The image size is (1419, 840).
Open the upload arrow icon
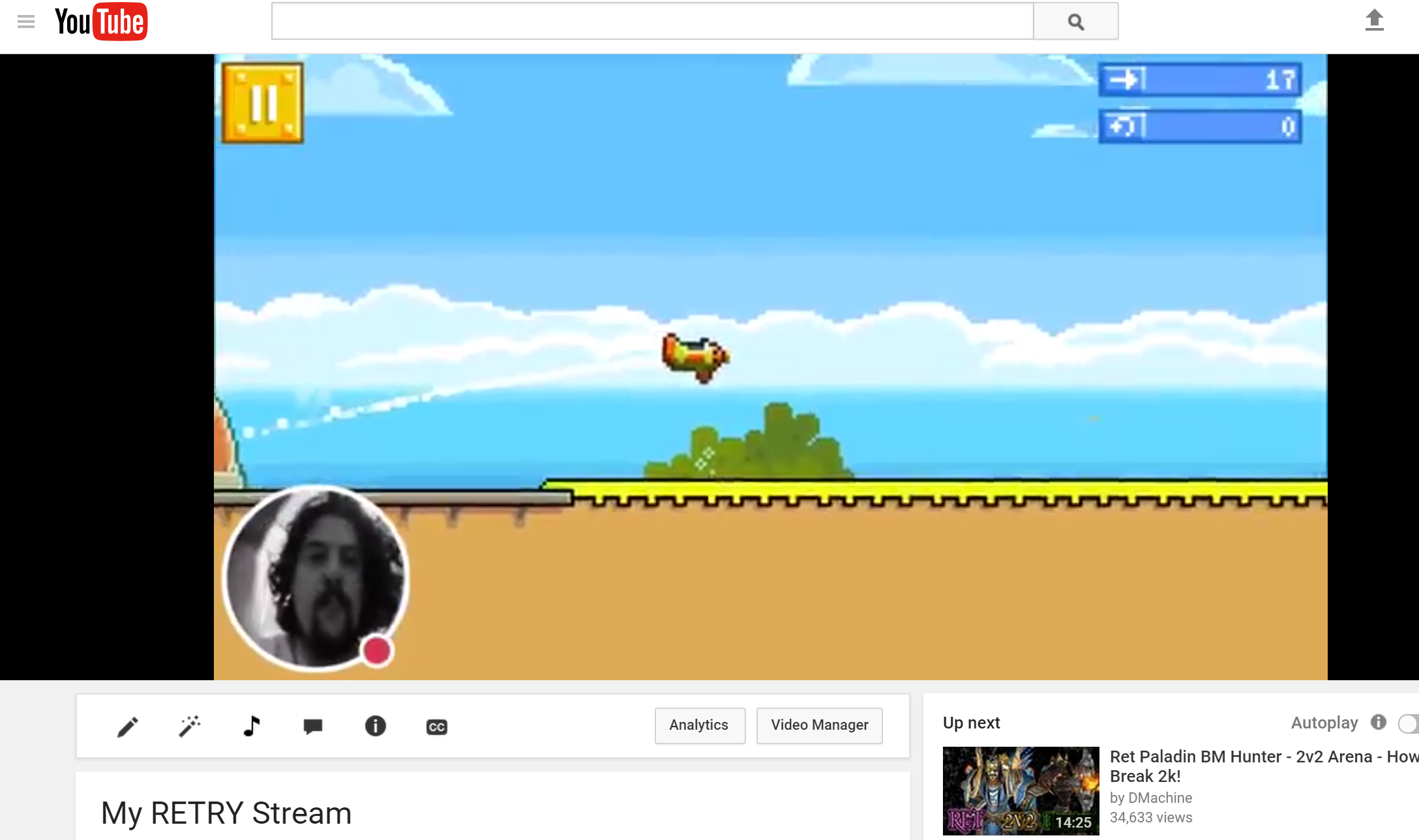pos(1375,20)
